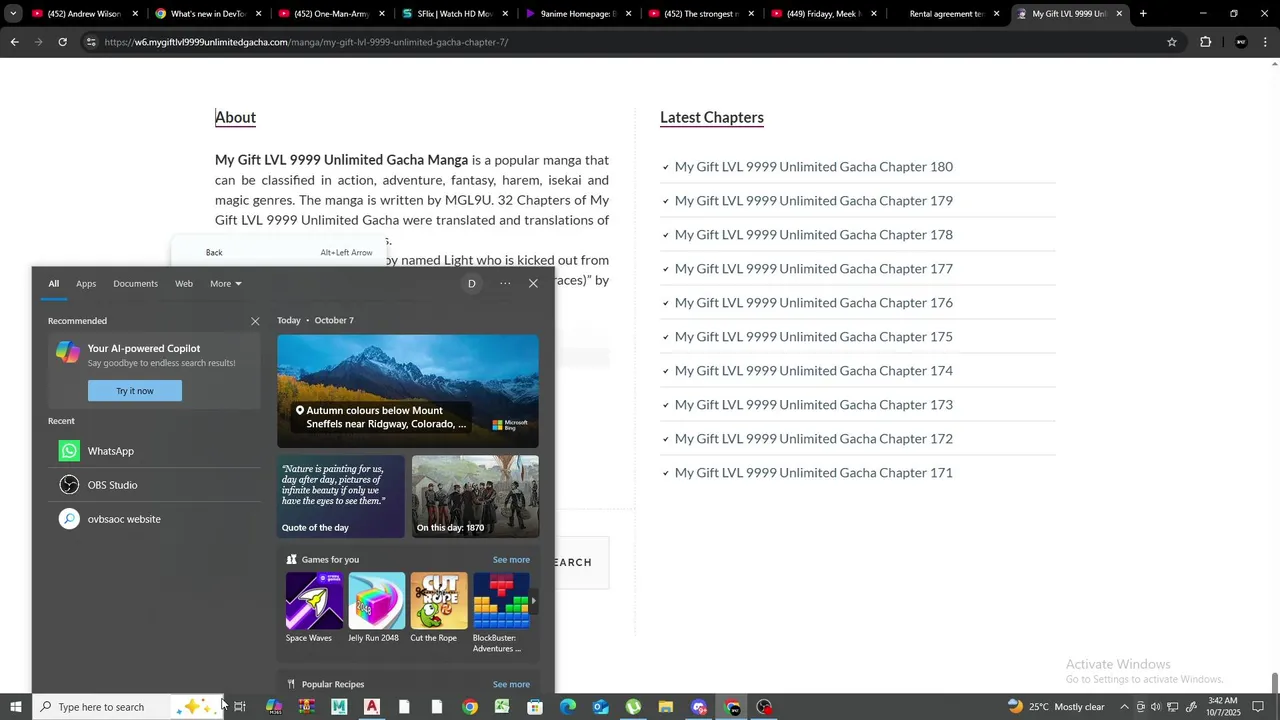Switch to the 9anime Homepage tab
The width and height of the screenshot is (1280, 720).
point(577,14)
